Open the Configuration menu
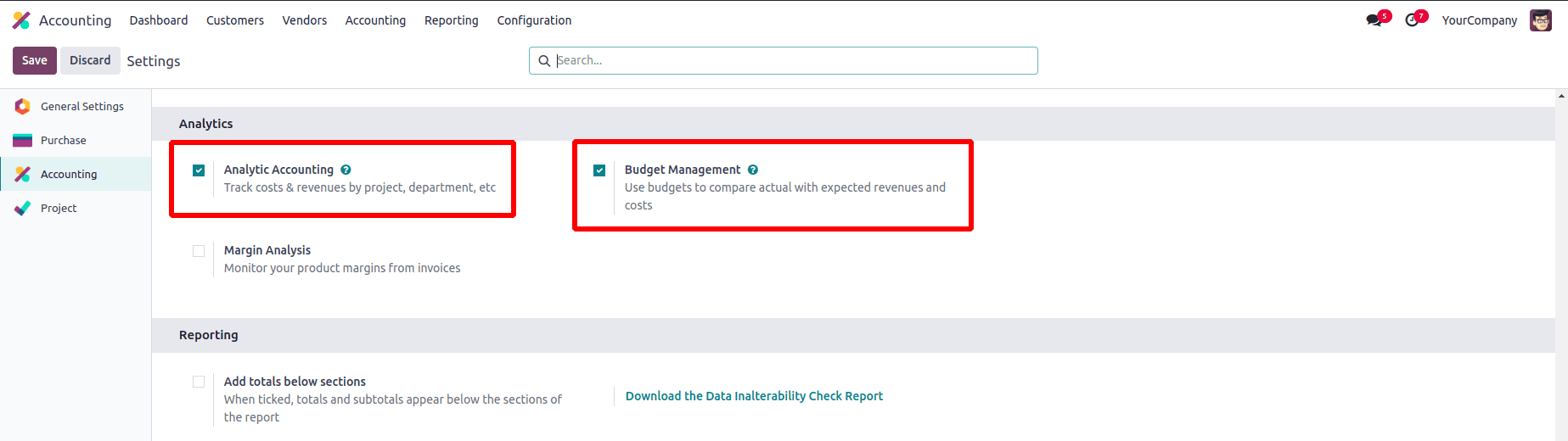Image resolution: width=1568 pixels, height=441 pixels. tap(534, 20)
